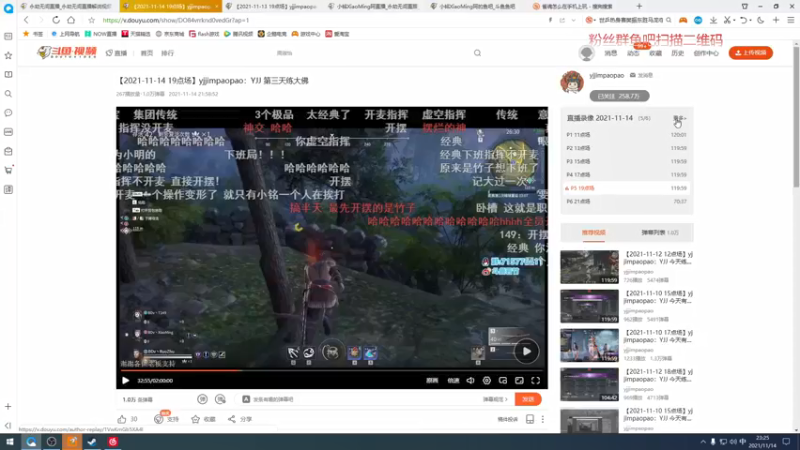
Task: Toggle web fullscreen in the player
Action: 519,380
